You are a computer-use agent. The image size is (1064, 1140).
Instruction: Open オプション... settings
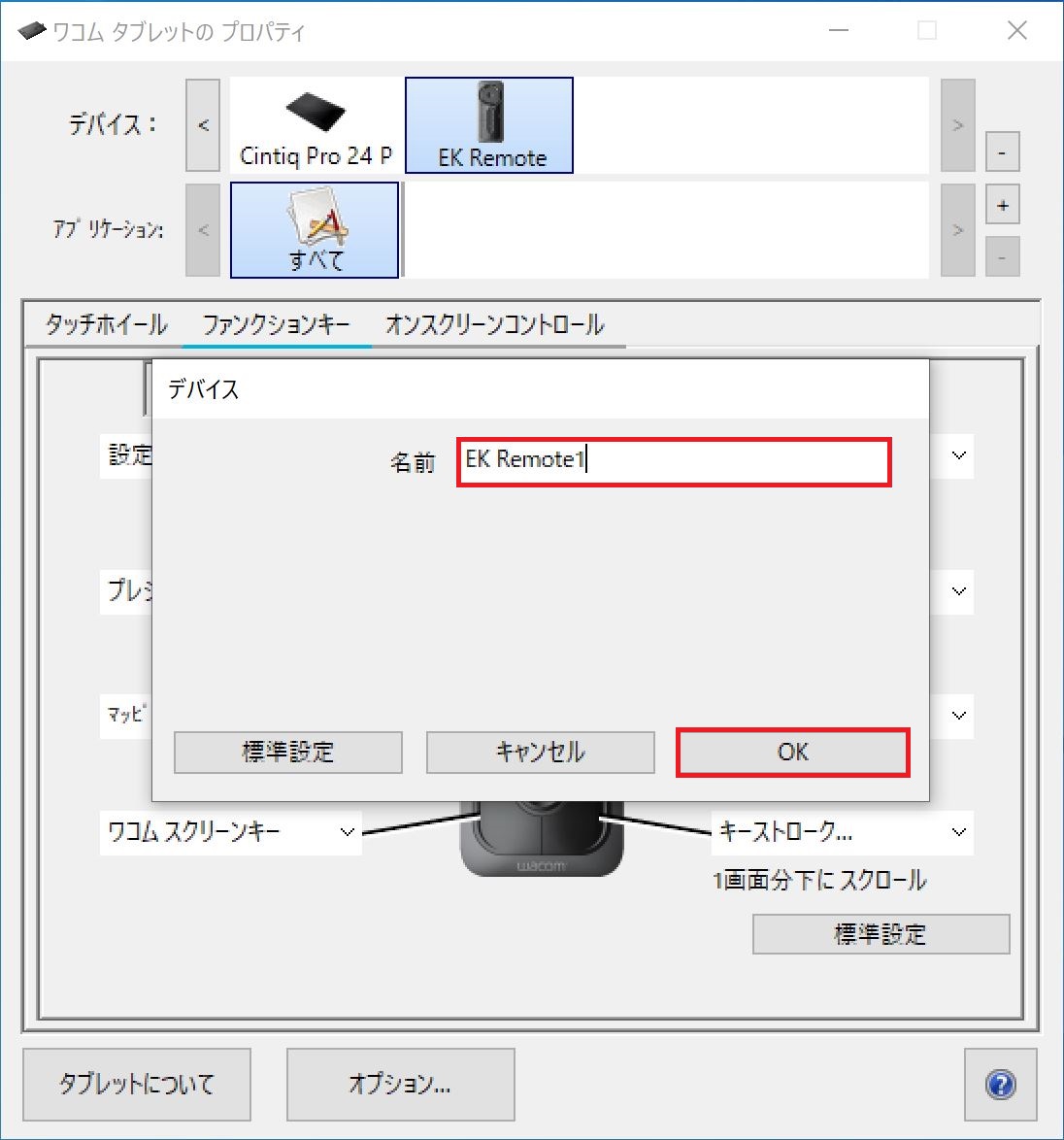(x=400, y=1085)
